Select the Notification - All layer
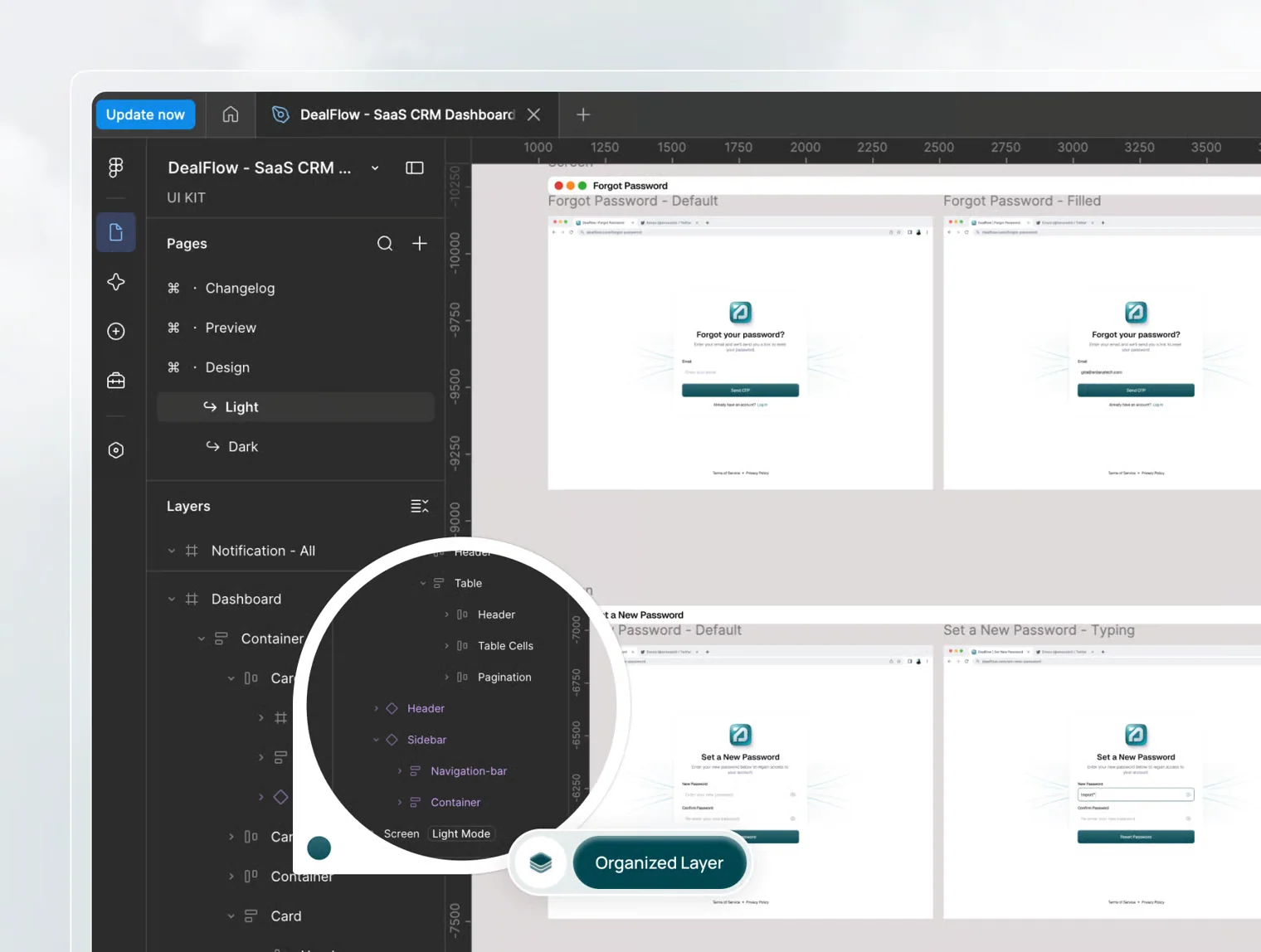Viewport: 1261px width, 952px height. (x=263, y=551)
